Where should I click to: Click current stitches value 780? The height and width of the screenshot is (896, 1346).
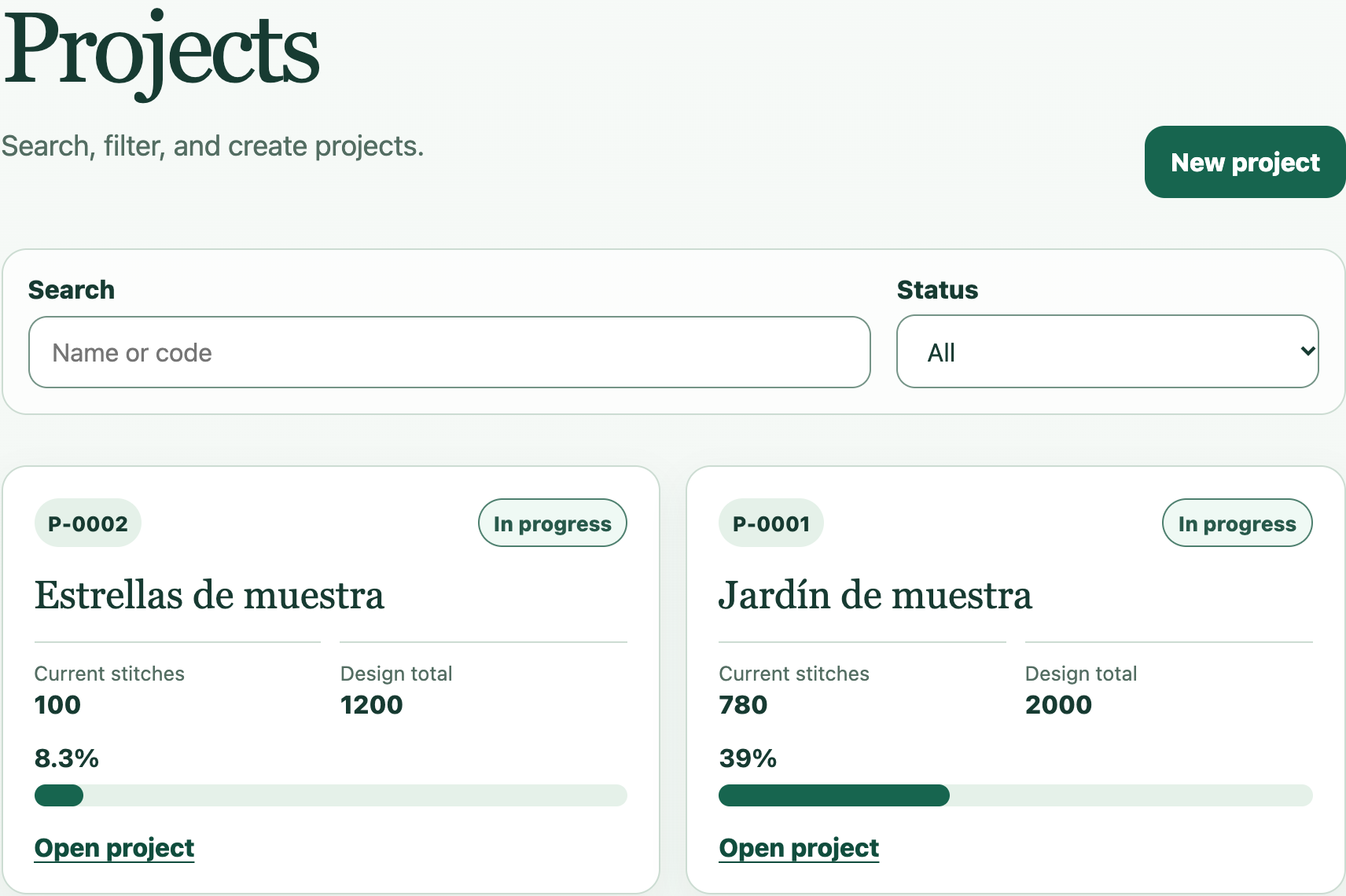pyautogui.click(x=743, y=705)
